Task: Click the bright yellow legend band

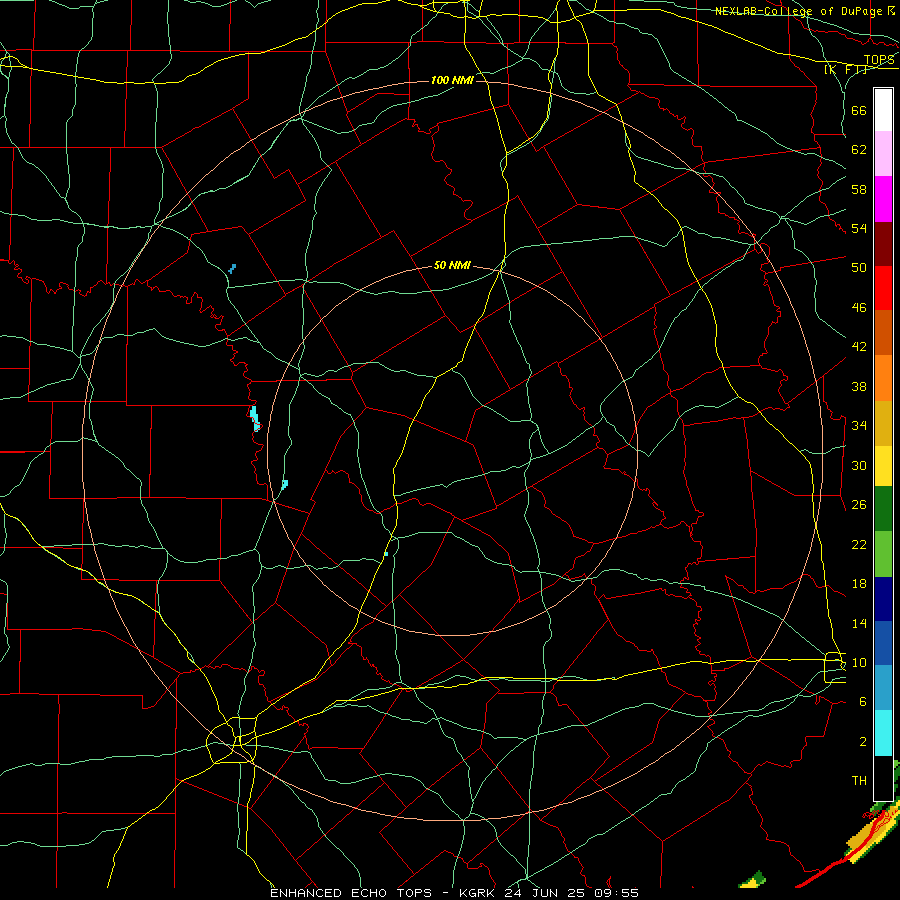Action: [883, 466]
